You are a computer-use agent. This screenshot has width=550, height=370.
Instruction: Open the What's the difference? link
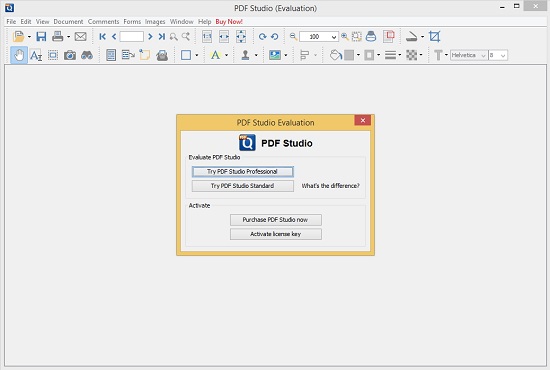330,186
